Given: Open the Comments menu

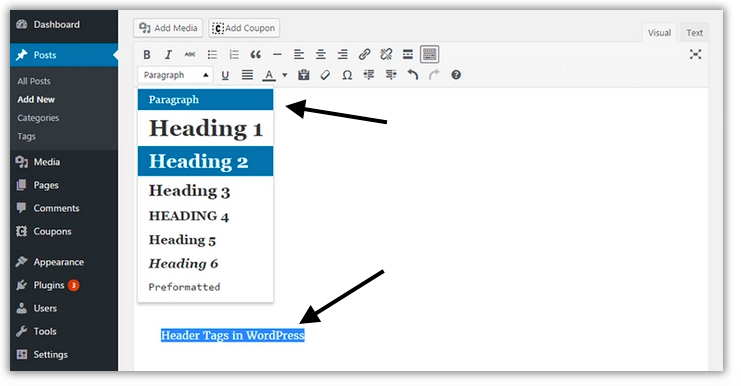Looking at the screenshot, I should (x=64, y=208).
